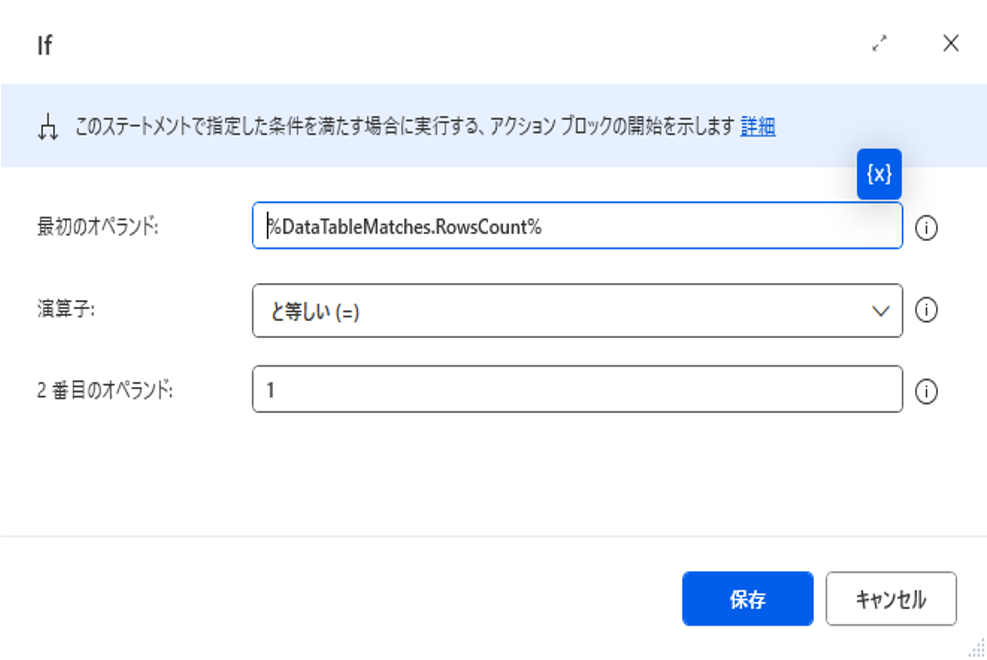Expand the If dialog with the resize arrows icon
The image size is (987, 660).
click(879, 43)
